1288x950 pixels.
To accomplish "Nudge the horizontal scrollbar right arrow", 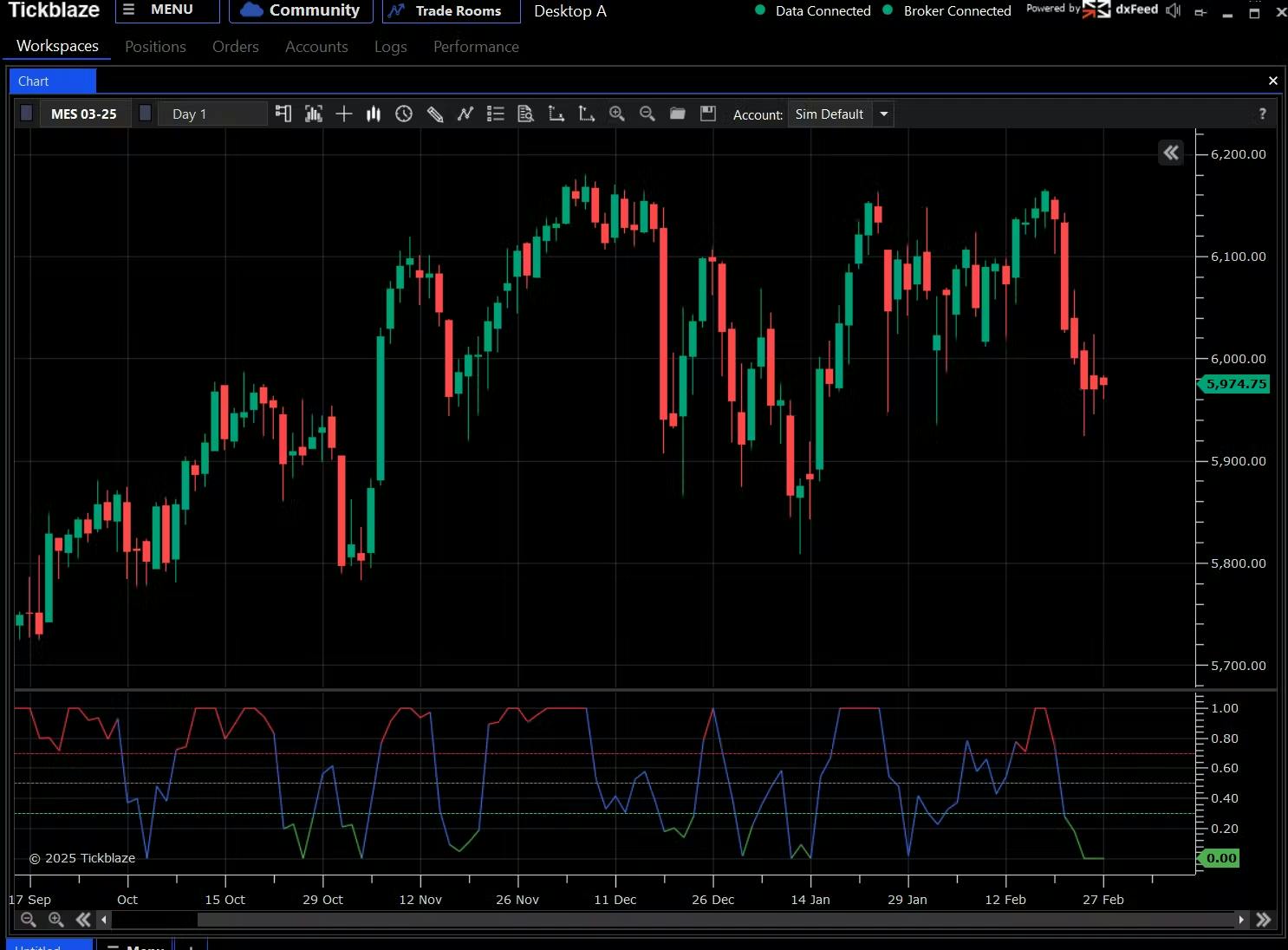I will 1241,920.
